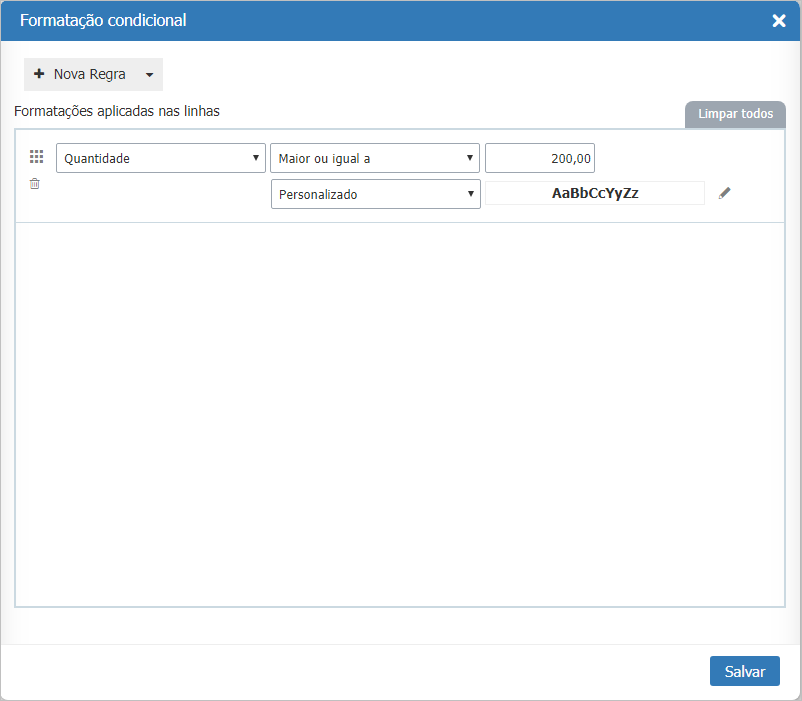The width and height of the screenshot is (802, 701).
Task: Click the Personalizado dropdown arrow
Action: pos(470,193)
